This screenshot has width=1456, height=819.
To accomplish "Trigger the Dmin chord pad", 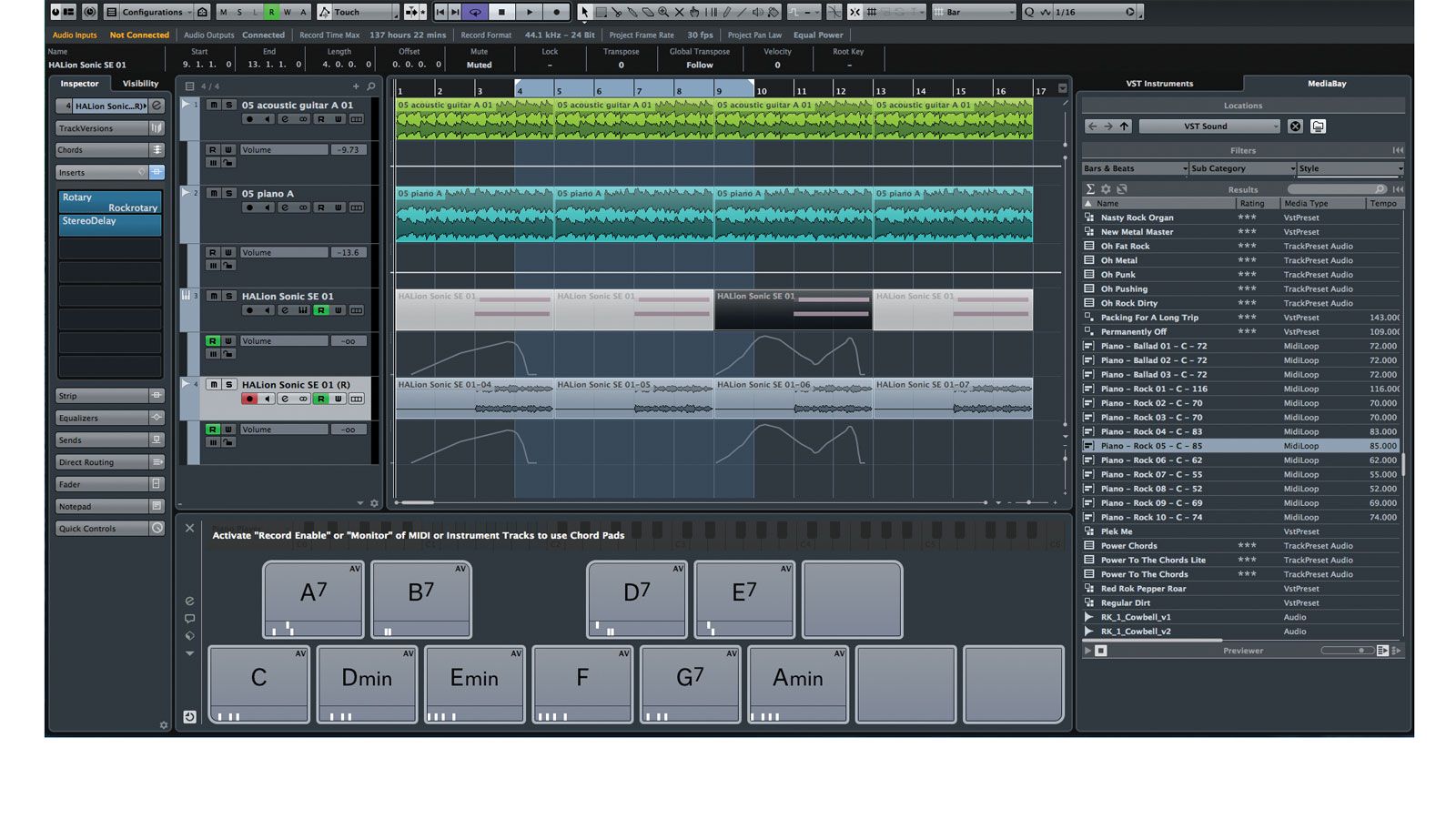I will [x=367, y=679].
